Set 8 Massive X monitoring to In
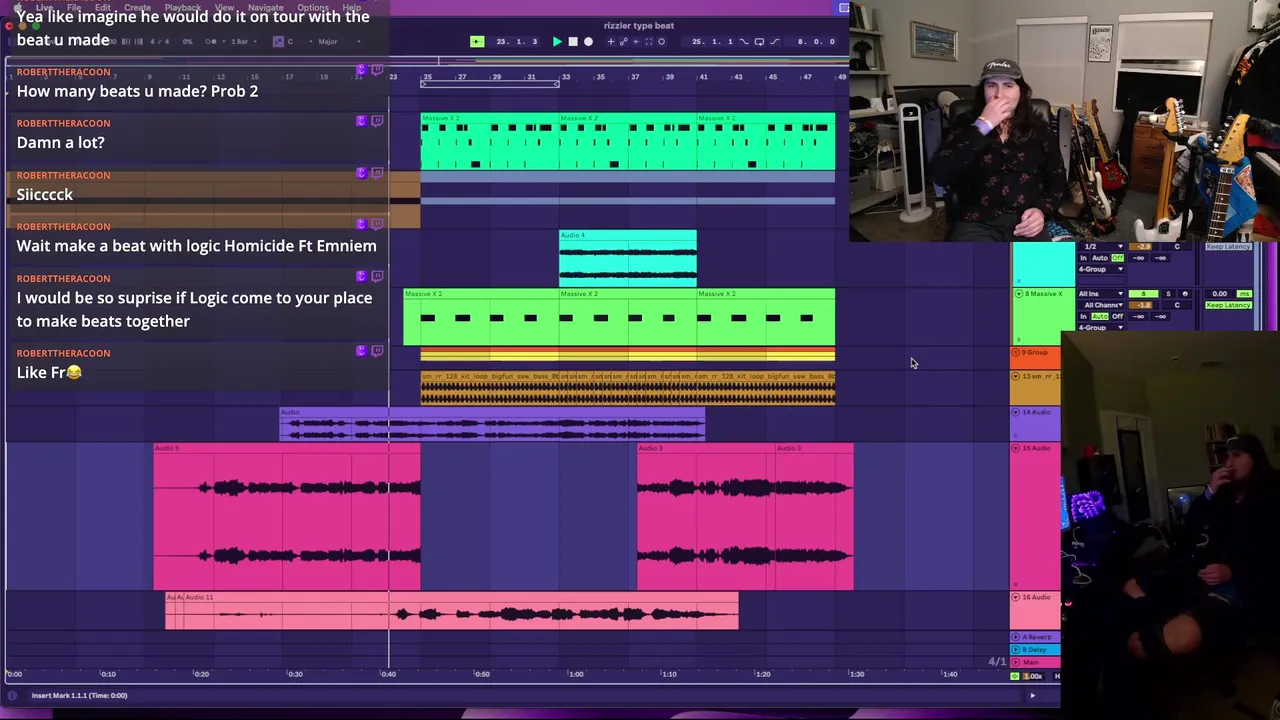1280x720 pixels. 1083,316
